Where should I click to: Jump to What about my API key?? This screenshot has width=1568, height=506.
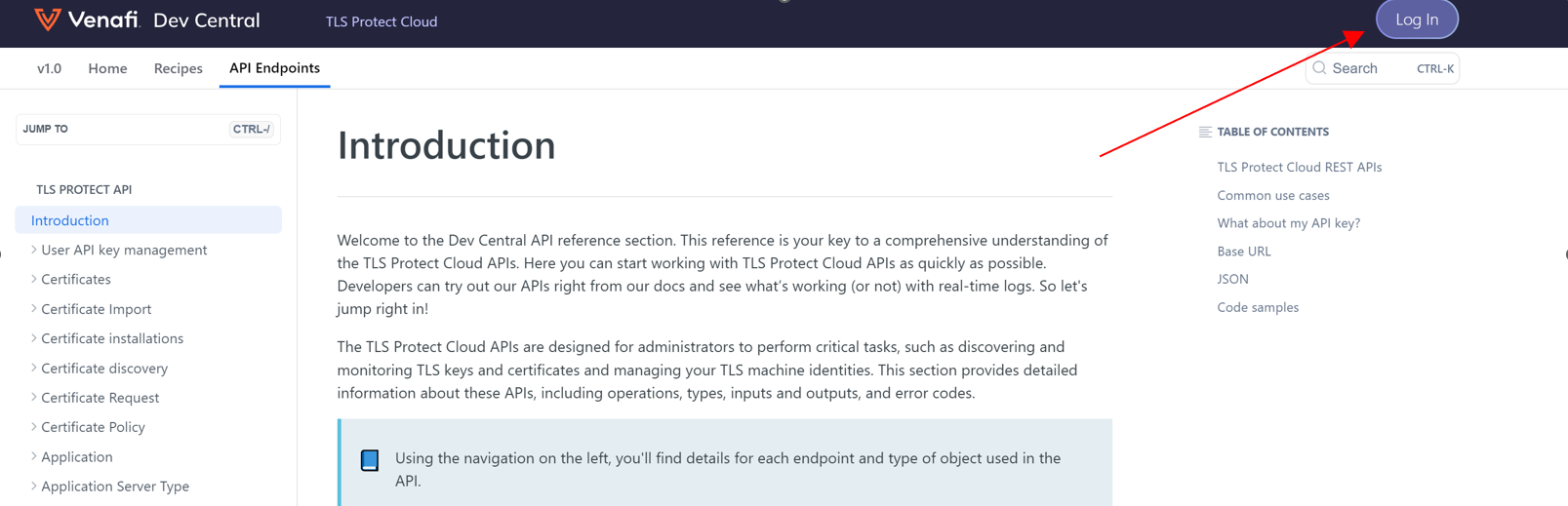click(1288, 223)
